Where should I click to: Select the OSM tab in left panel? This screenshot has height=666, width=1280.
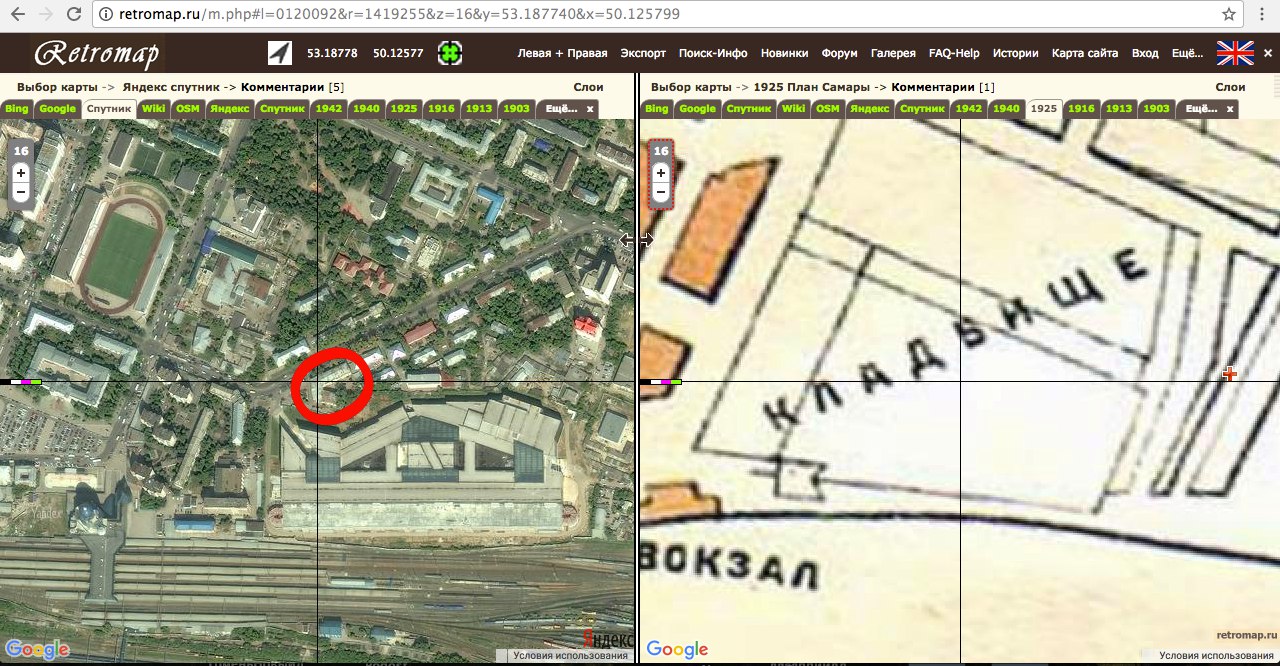(x=187, y=109)
